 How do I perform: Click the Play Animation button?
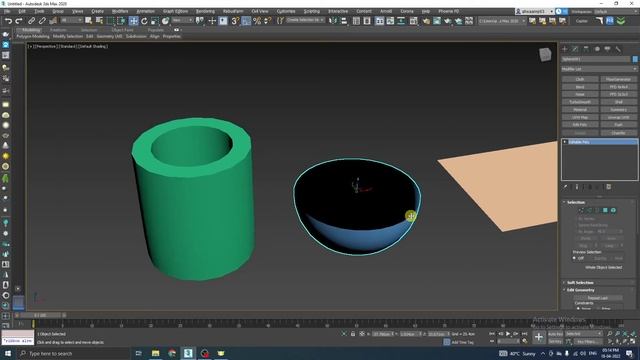(508, 334)
